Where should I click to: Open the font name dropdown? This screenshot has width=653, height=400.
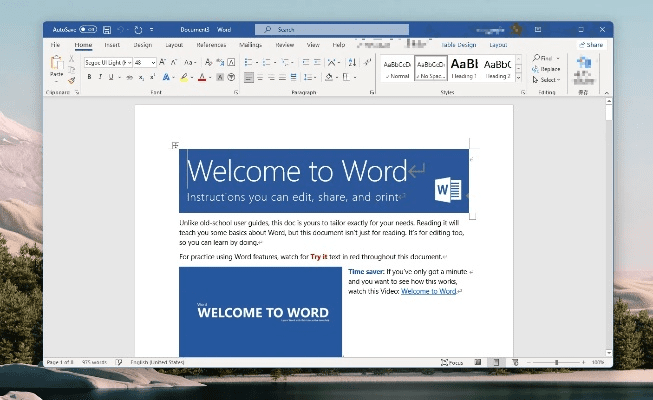pyautogui.click(x=129, y=62)
